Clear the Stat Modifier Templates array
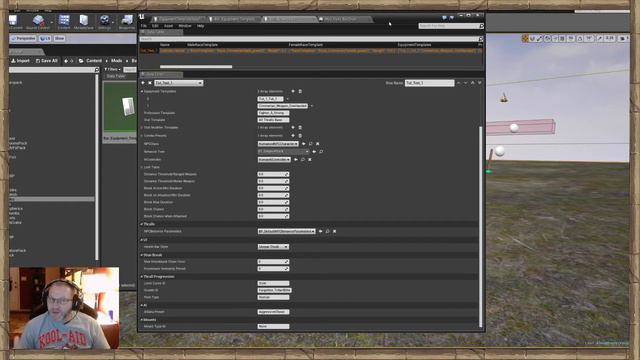 300,127
